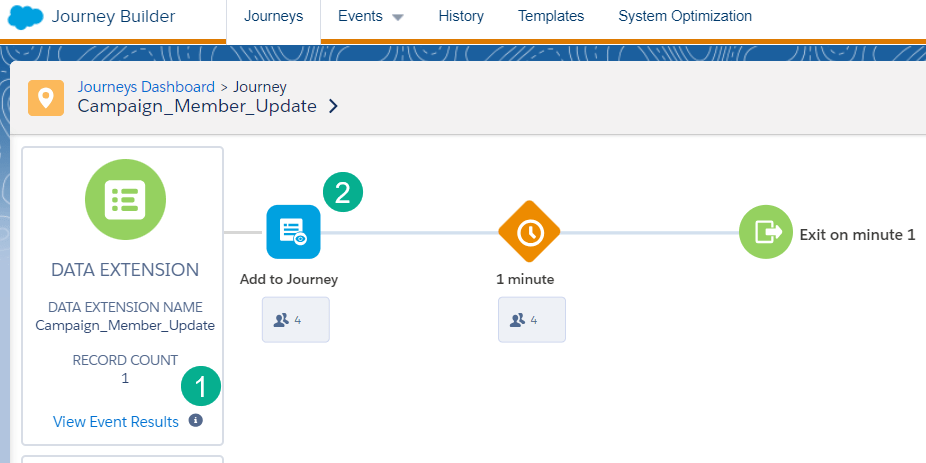
Task: Click View Event Results link
Action: click(x=116, y=422)
